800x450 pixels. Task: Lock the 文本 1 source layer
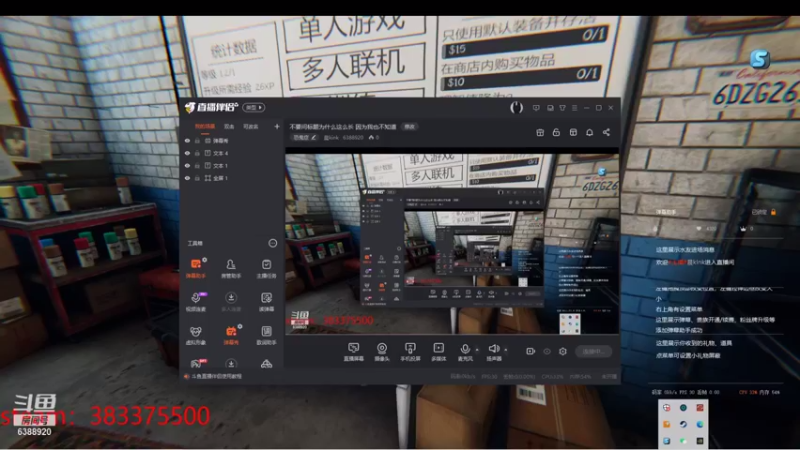[197, 165]
